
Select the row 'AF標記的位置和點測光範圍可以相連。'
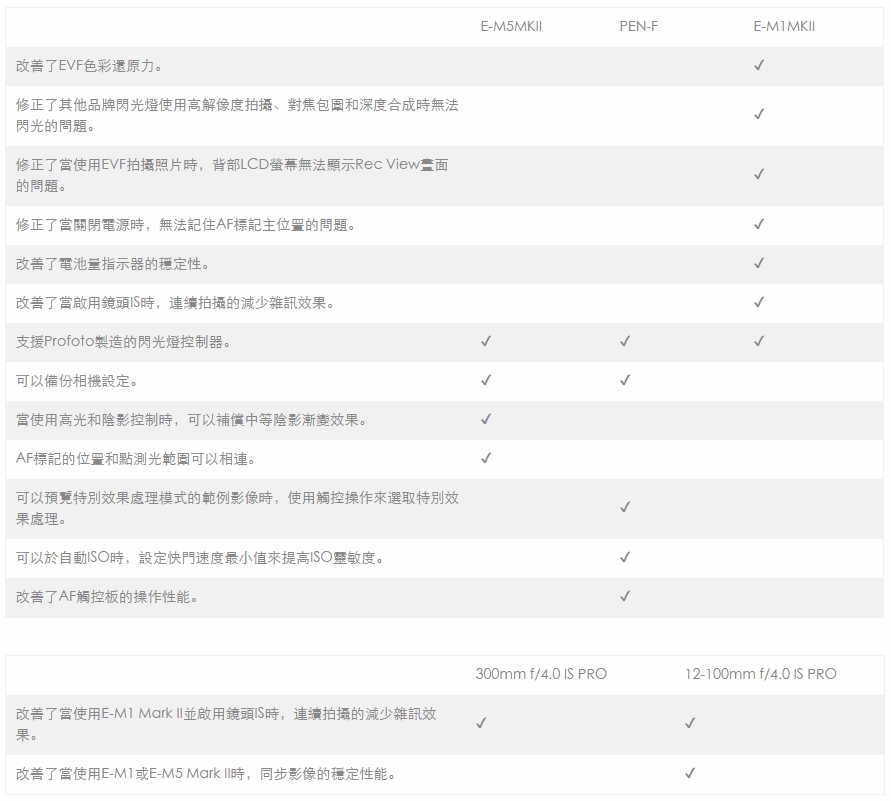click(135, 459)
